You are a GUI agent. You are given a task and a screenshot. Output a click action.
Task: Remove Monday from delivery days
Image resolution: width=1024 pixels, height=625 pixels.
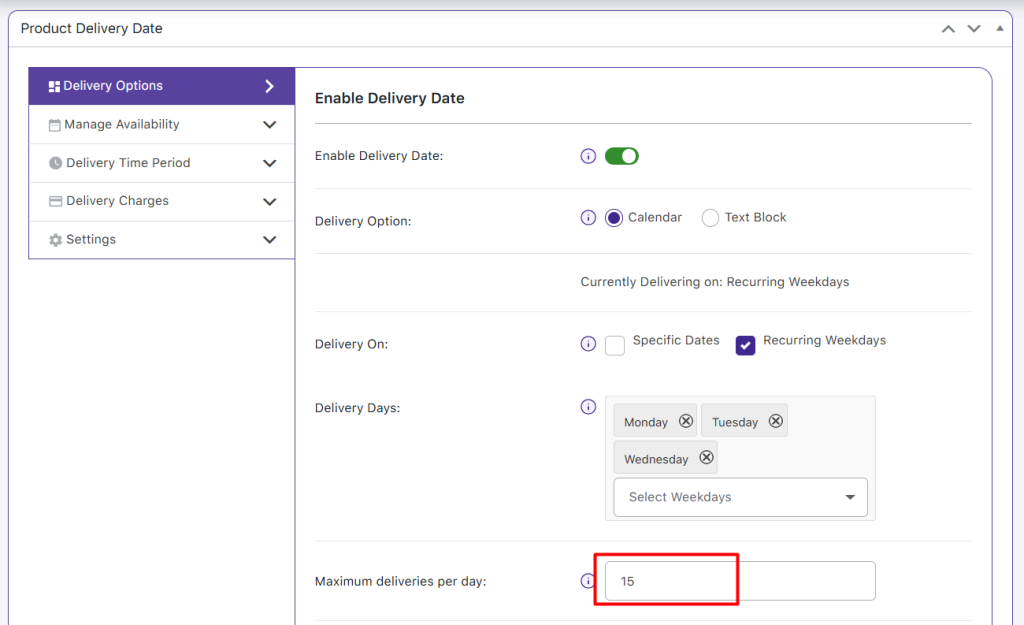click(x=686, y=422)
